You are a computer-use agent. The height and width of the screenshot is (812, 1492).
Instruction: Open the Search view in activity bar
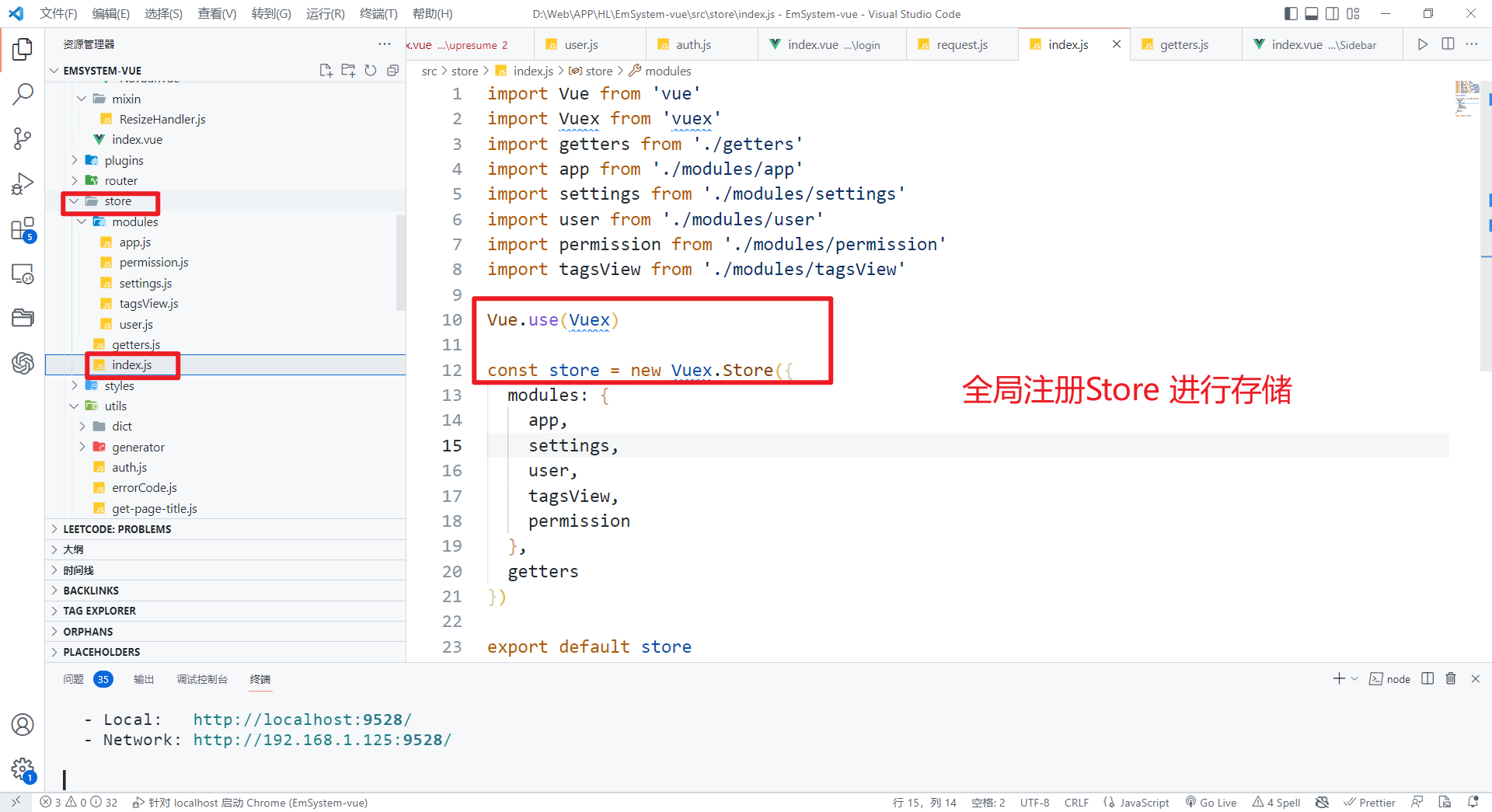[23, 94]
